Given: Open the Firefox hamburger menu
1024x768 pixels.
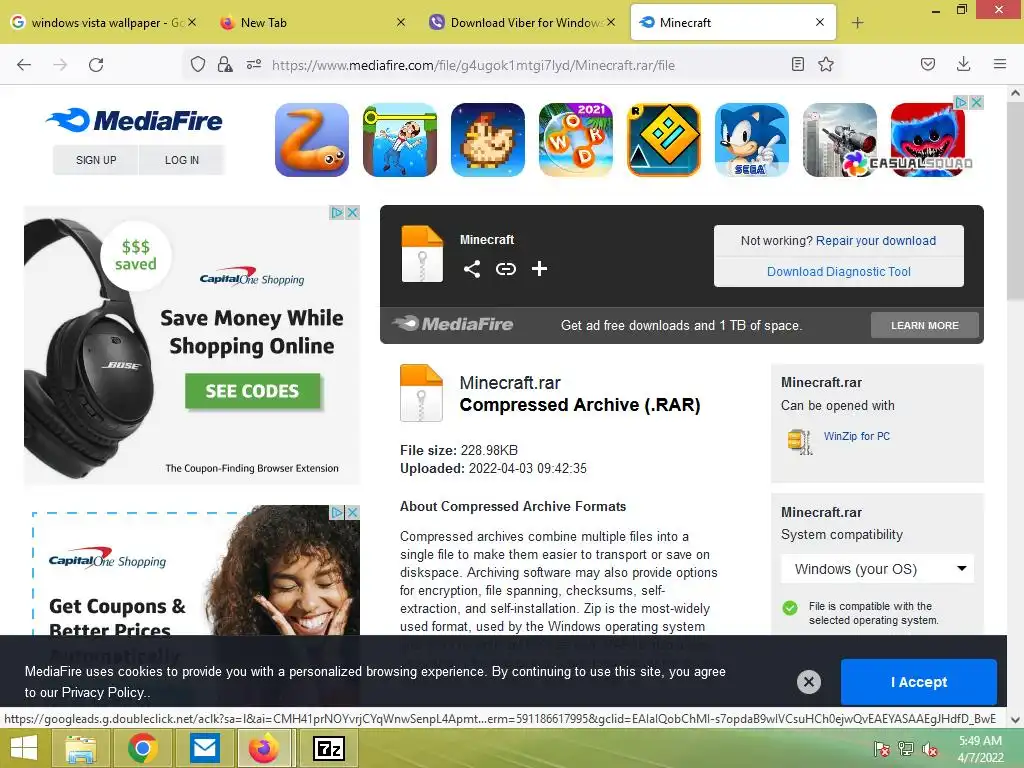Looking at the screenshot, I should tap(1000, 64).
